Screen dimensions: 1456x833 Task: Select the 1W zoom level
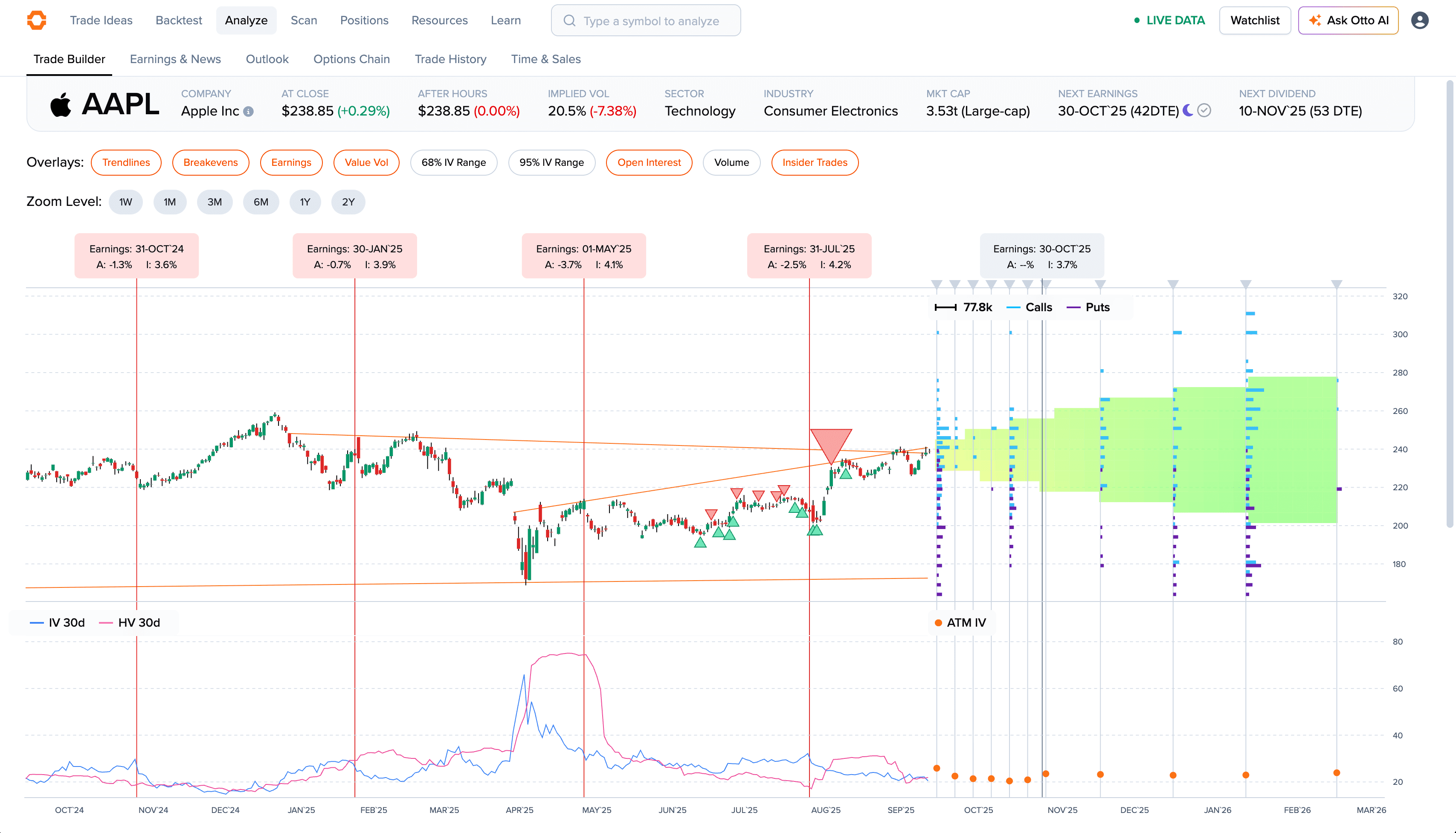pyautogui.click(x=125, y=201)
